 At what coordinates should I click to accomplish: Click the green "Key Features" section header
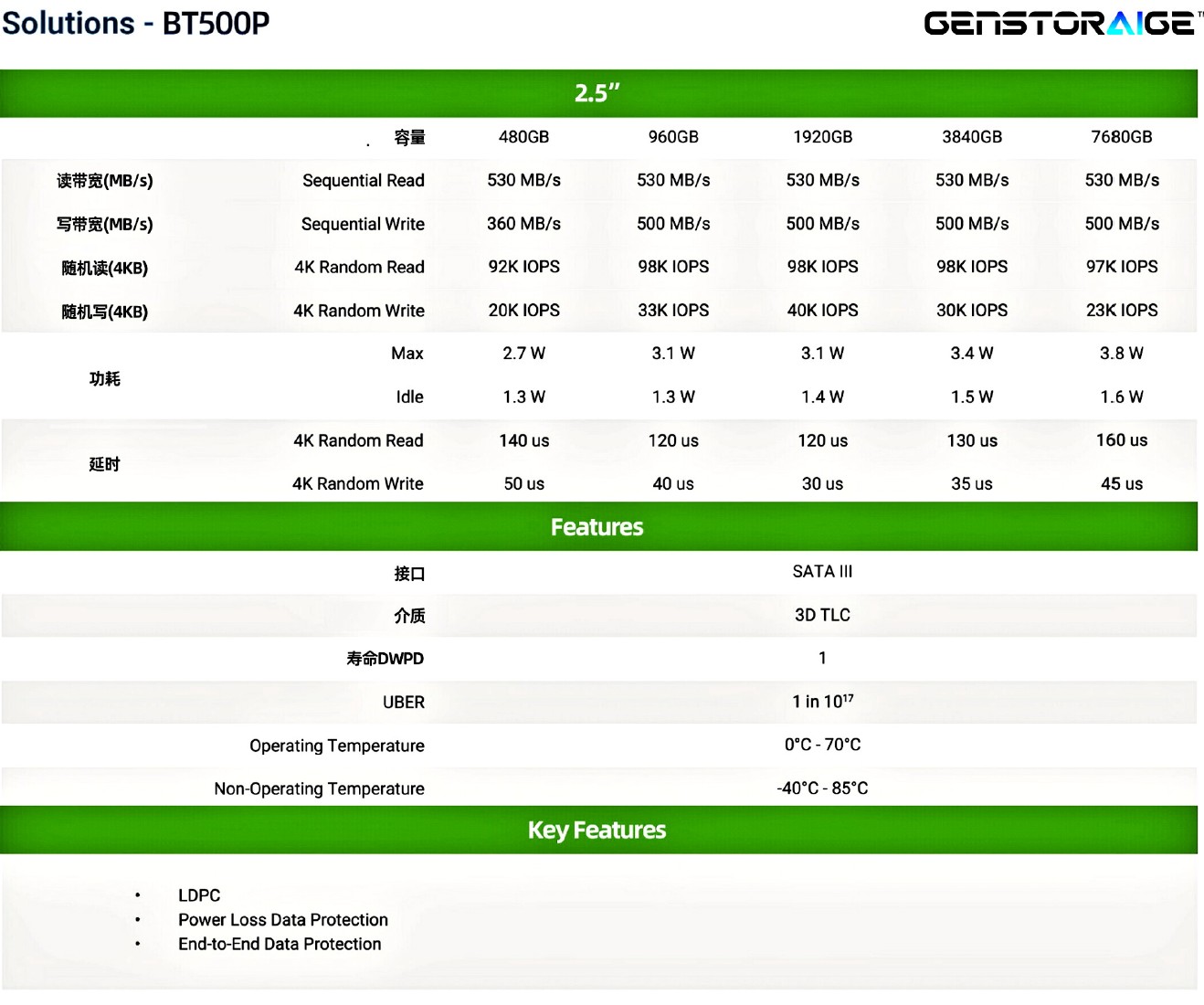(598, 830)
